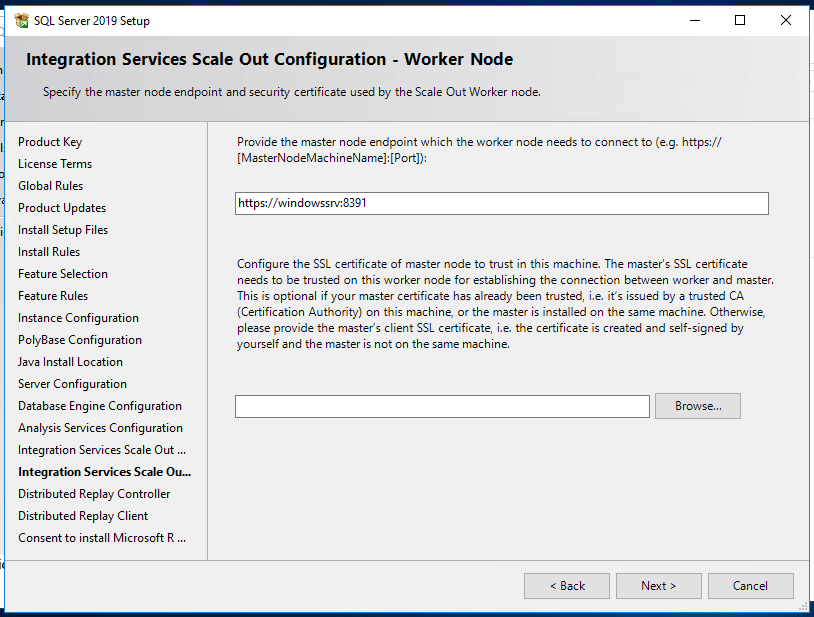
Task: Select the Global Rules step
Action: point(50,186)
